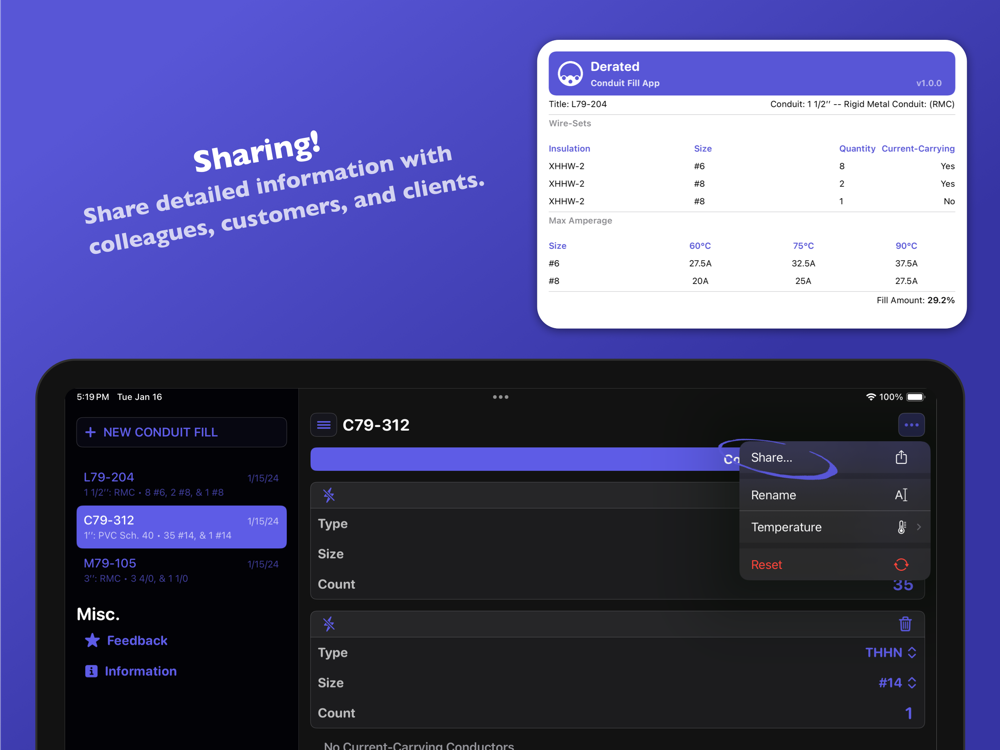The image size is (1000, 750).
Task: Click the 'Insulation' column header
Action: click(x=570, y=149)
